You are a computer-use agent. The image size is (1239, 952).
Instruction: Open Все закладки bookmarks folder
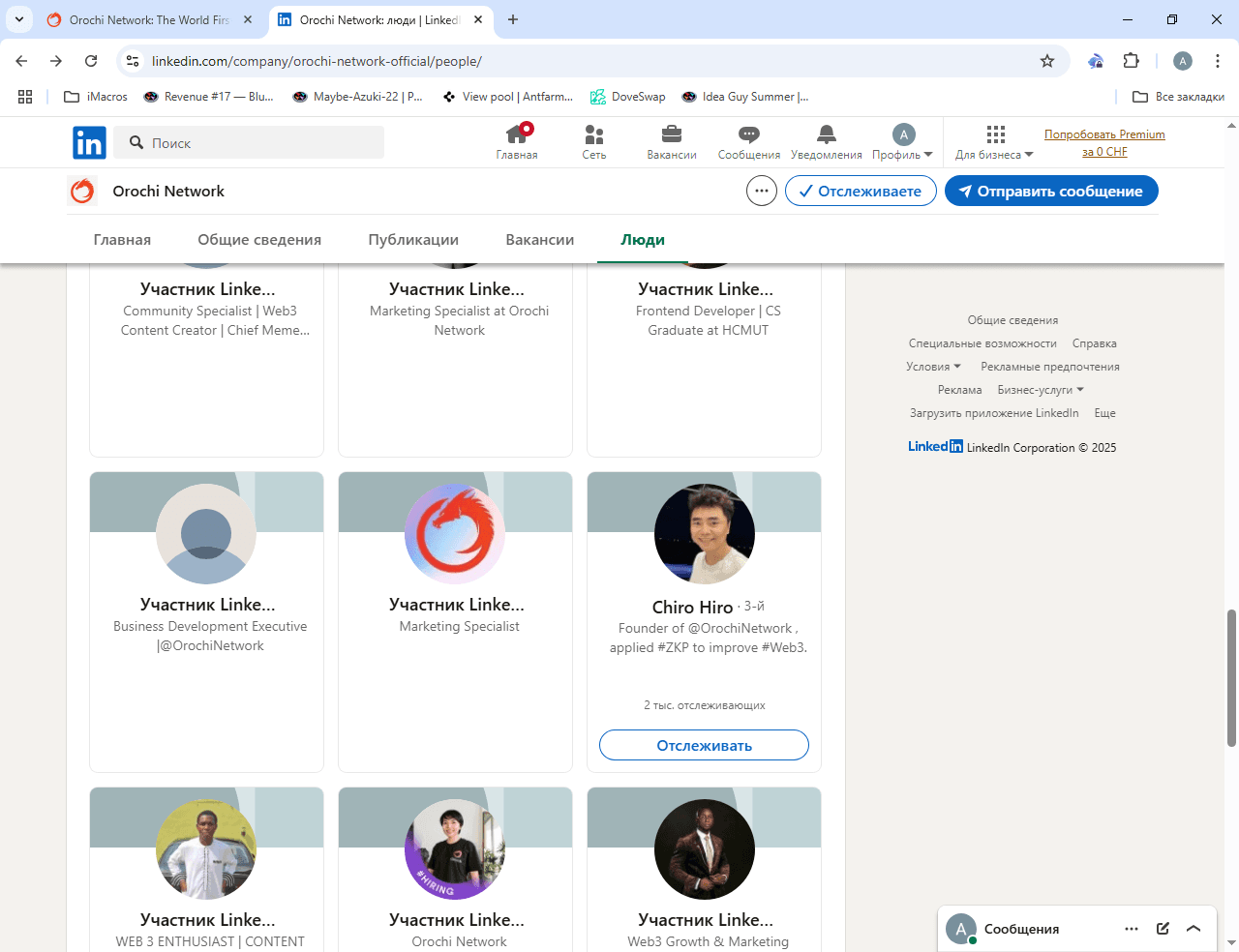coord(1179,97)
